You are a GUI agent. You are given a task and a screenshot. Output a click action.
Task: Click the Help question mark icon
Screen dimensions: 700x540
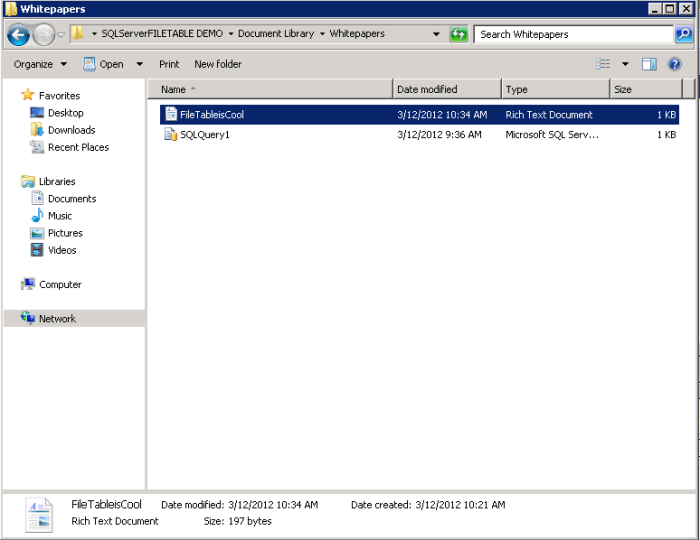(x=675, y=64)
